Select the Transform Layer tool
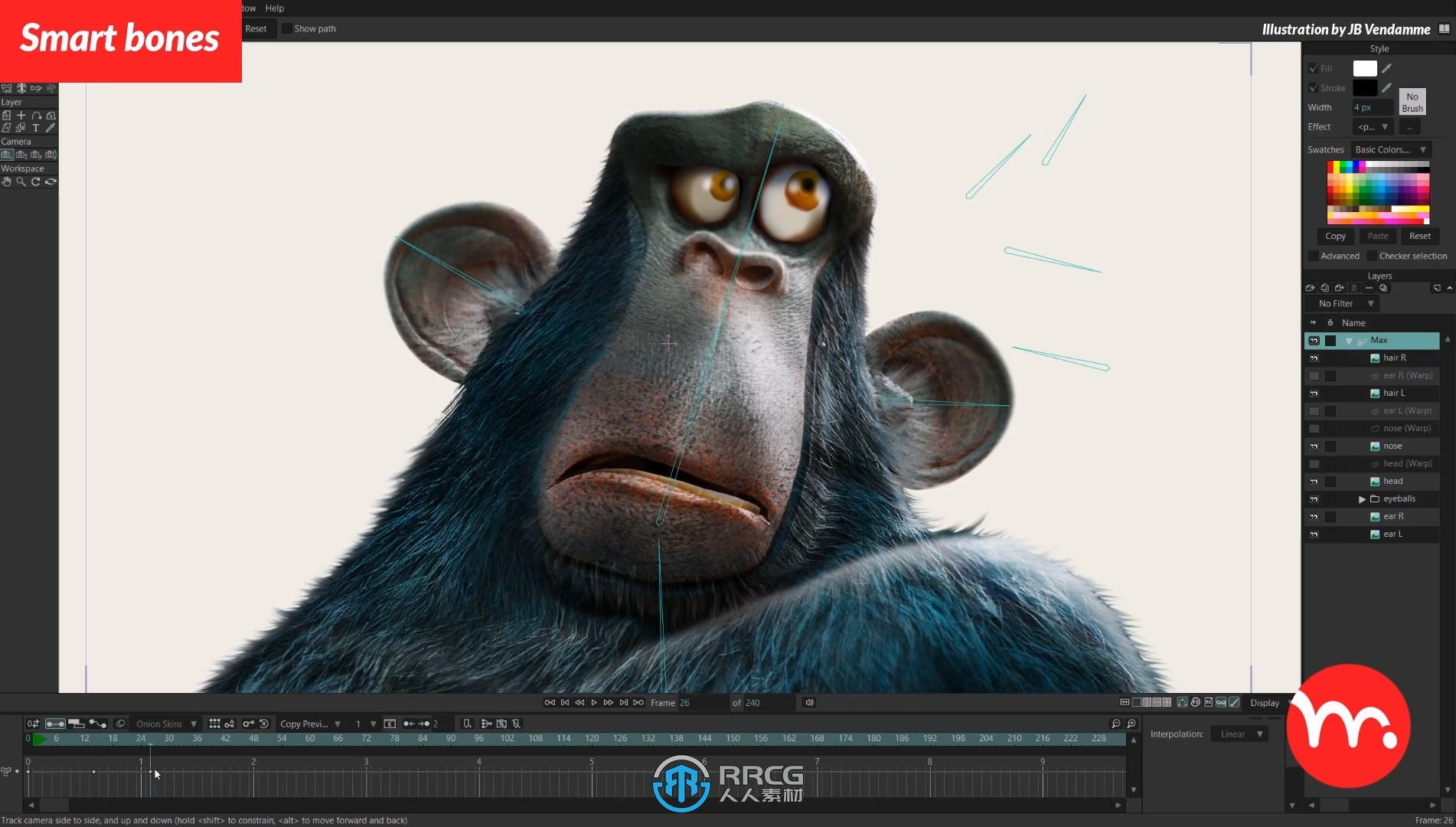 (x=6, y=116)
